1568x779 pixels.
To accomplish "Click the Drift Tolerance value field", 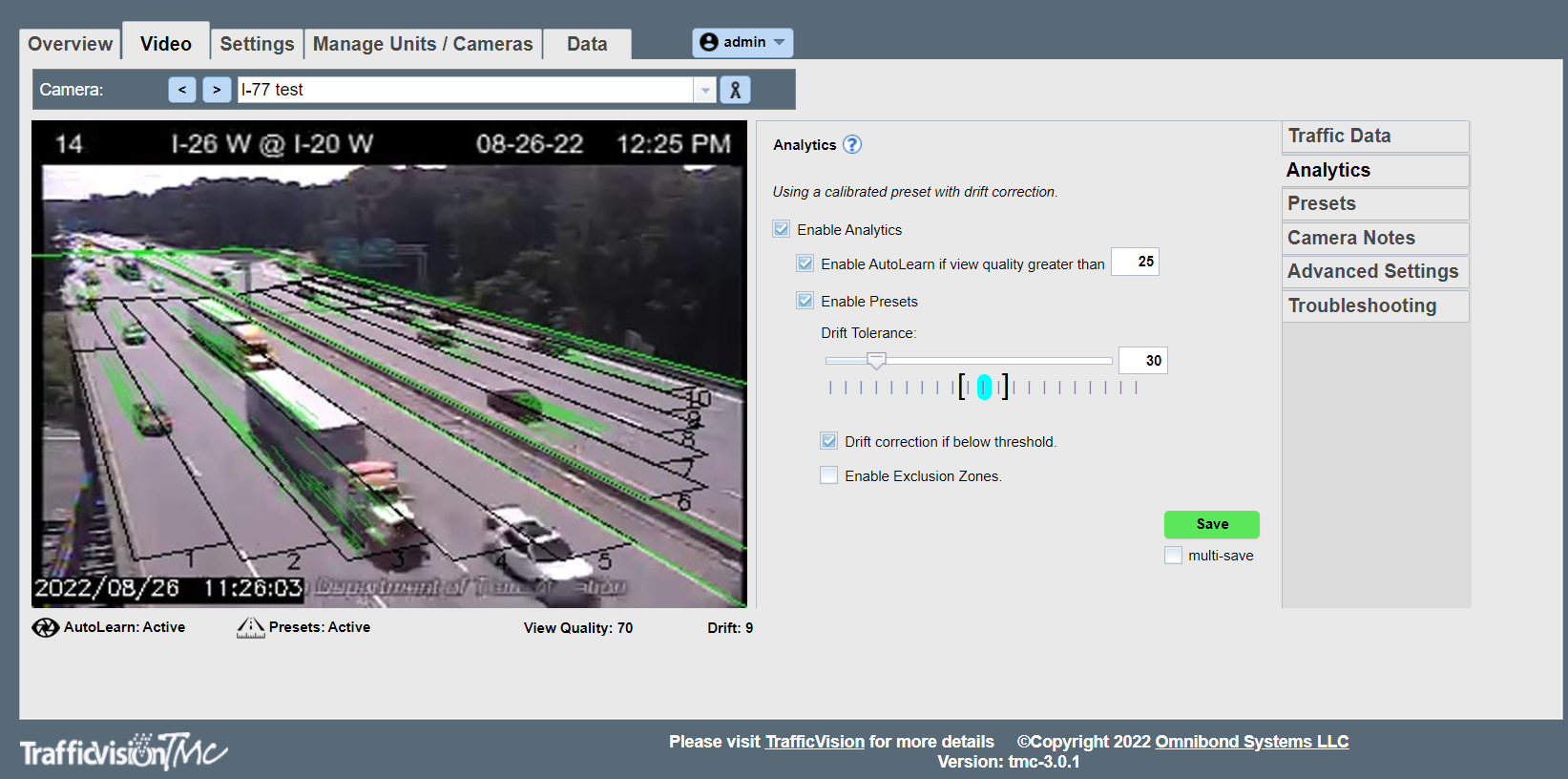I will (x=1143, y=361).
